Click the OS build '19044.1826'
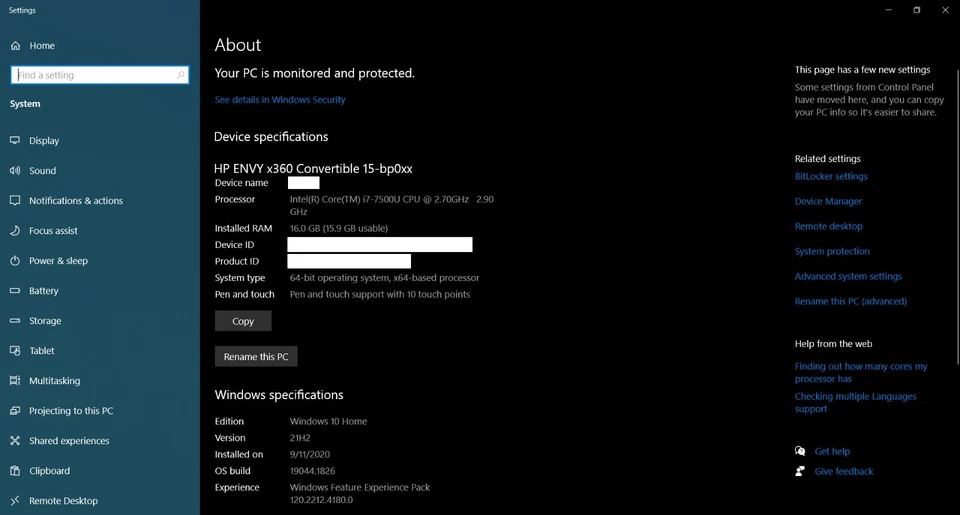Image resolution: width=960 pixels, height=515 pixels. [x=312, y=471]
